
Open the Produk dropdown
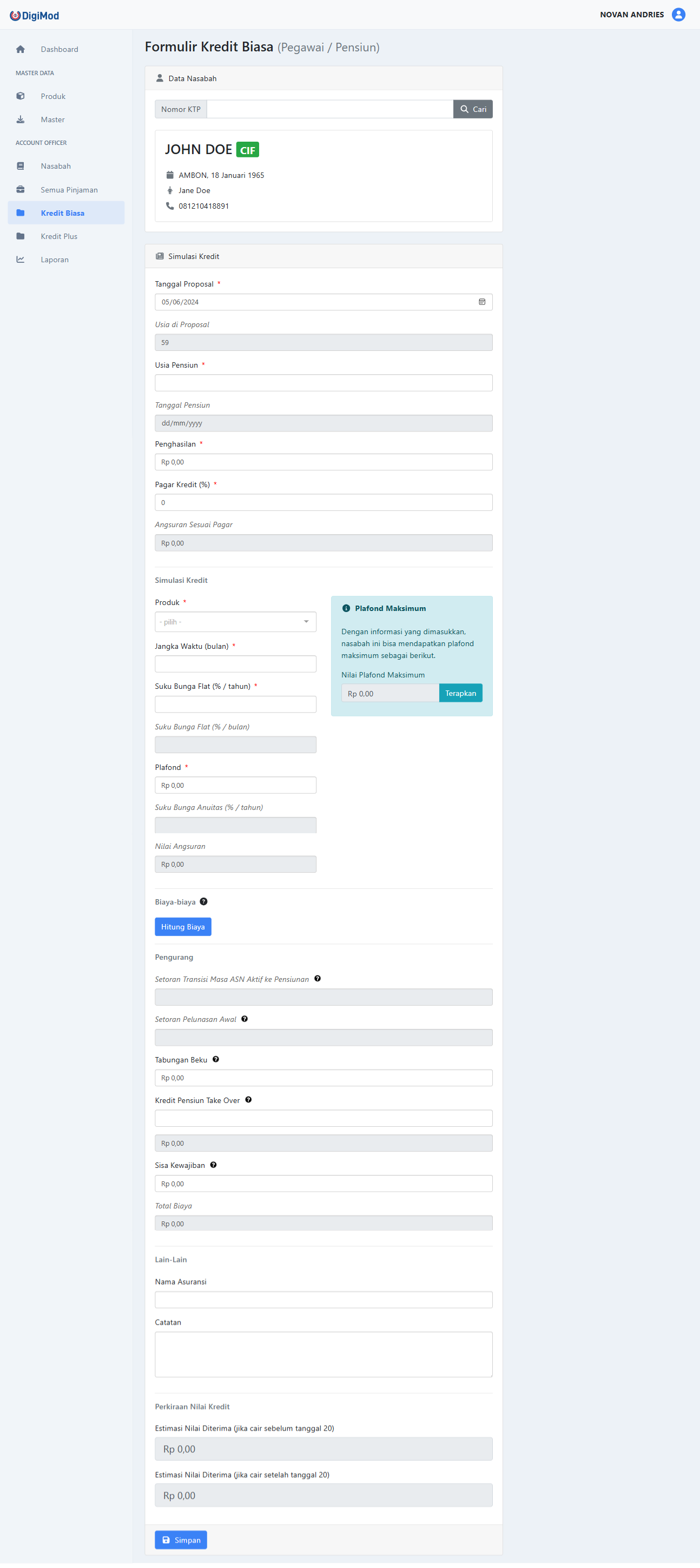pyautogui.click(x=235, y=621)
